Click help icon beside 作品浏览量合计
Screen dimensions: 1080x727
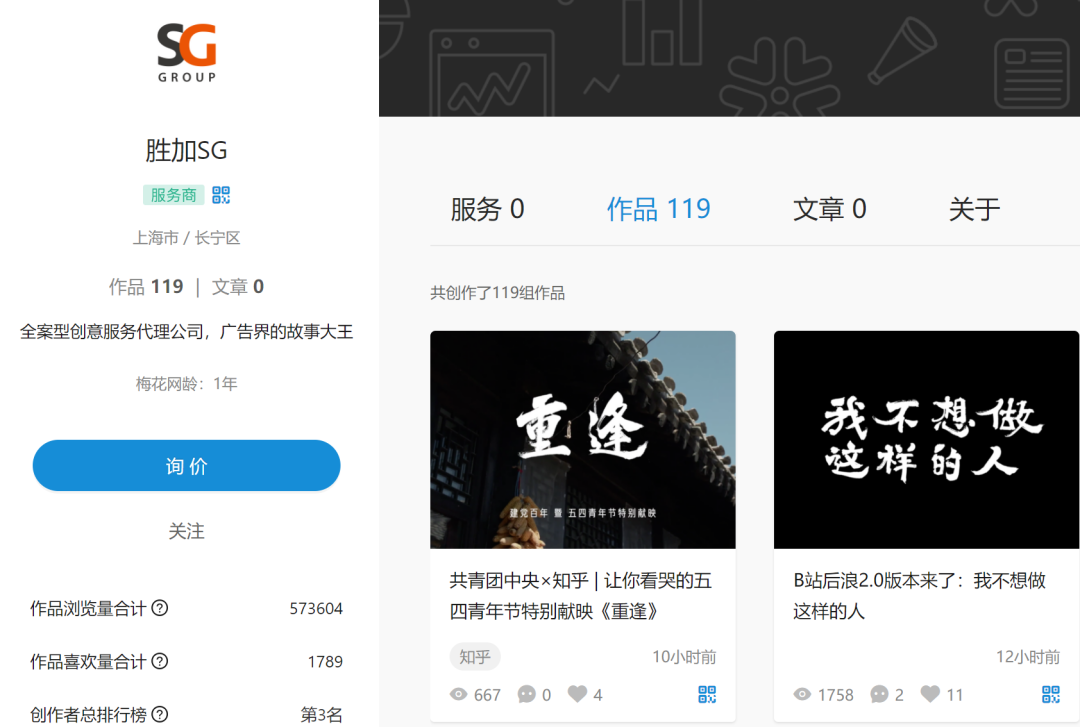point(159,608)
